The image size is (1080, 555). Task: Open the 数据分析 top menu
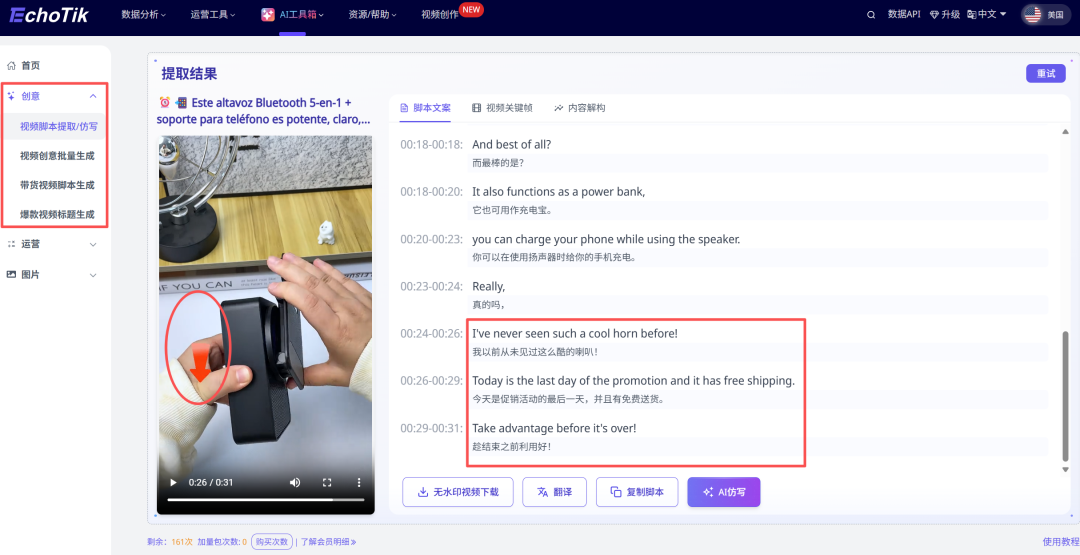pos(145,15)
